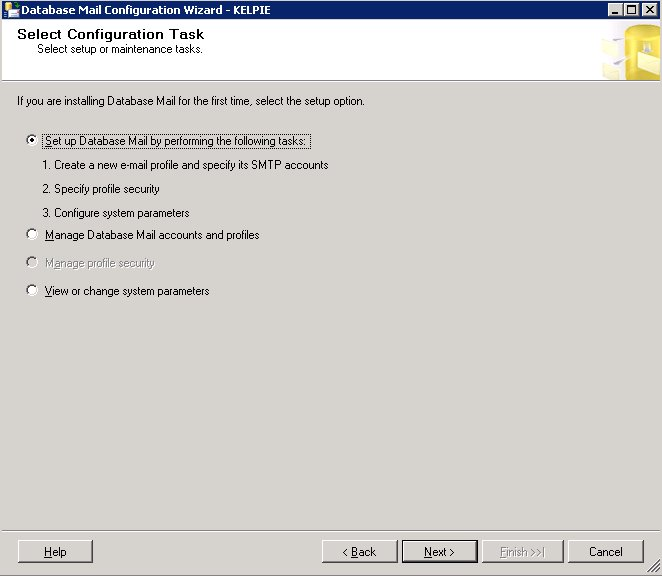This screenshot has width=662, height=576.
Task: Select Set up Database Mail radio option
Action: point(32,140)
